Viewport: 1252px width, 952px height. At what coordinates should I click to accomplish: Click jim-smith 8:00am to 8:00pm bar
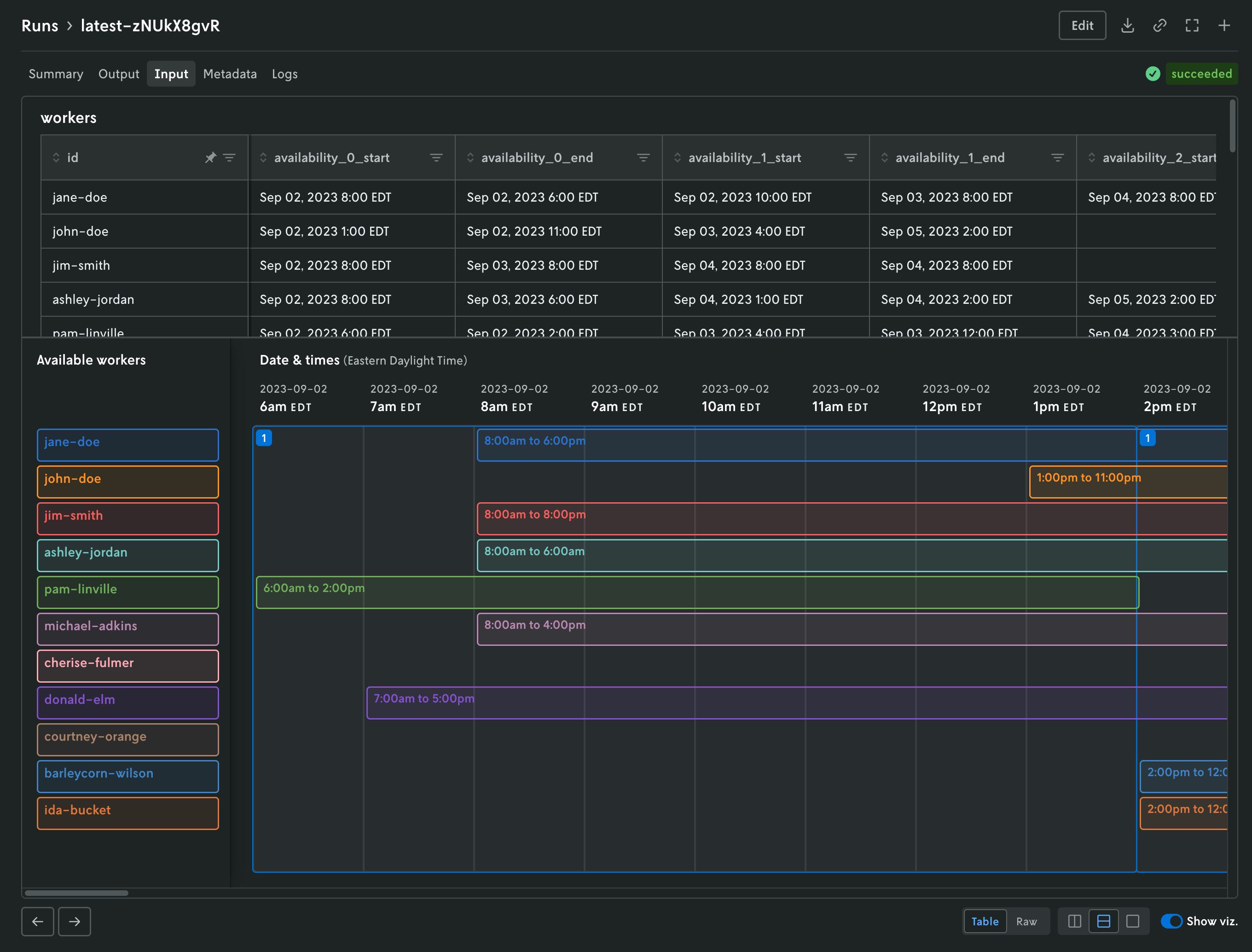(852, 518)
